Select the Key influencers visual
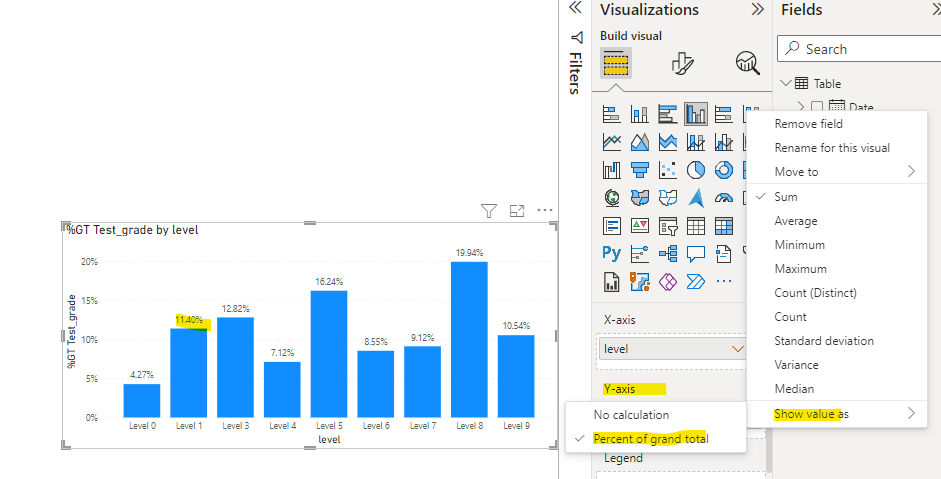This screenshot has height=479, width=941. point(640,253)
